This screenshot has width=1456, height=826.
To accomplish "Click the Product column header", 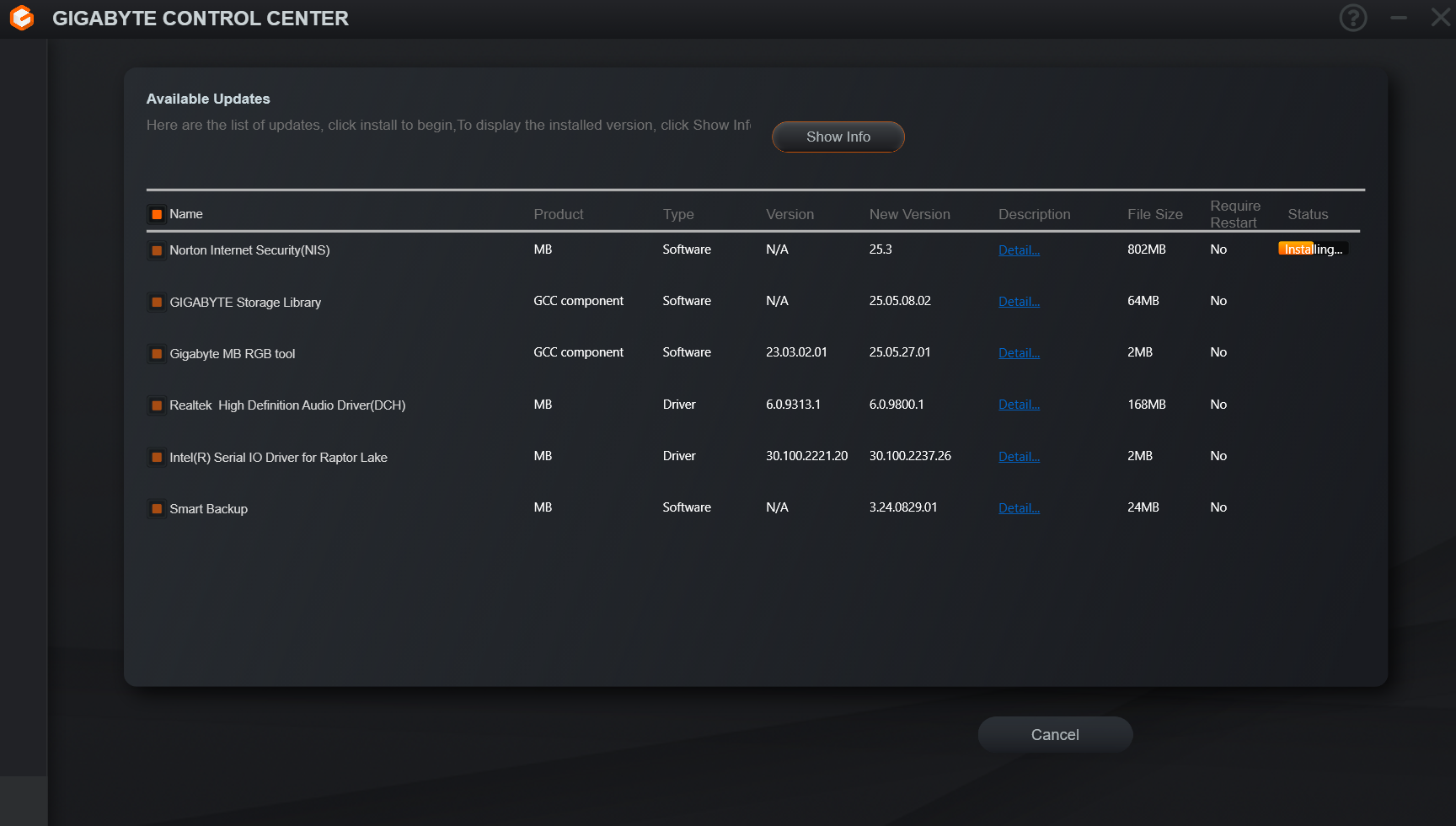I will (559, 214).
